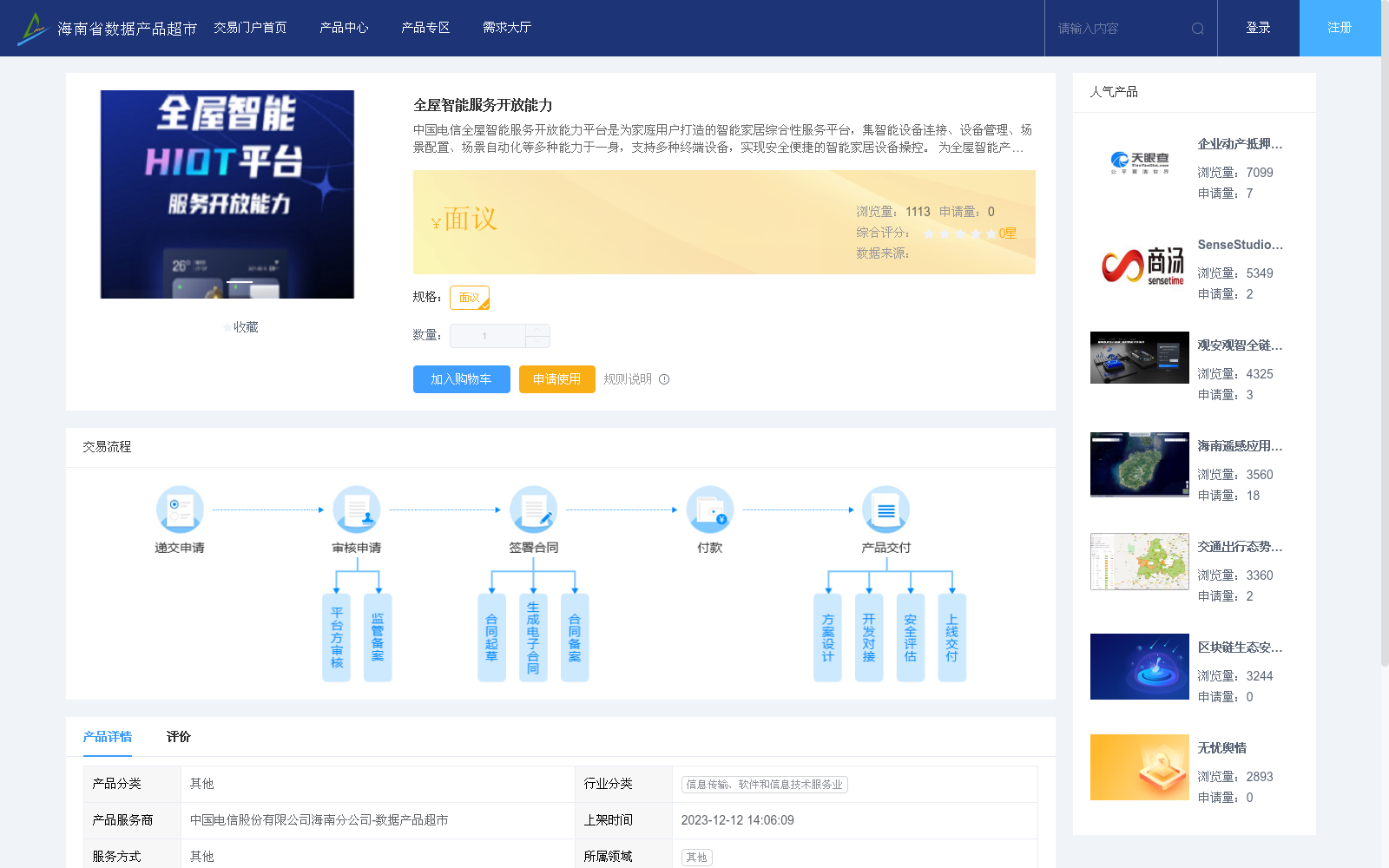1389x868 pixels.
Task: Click the 信息传输、软件和信息技术服务业 tag
Action: [765, 785]
